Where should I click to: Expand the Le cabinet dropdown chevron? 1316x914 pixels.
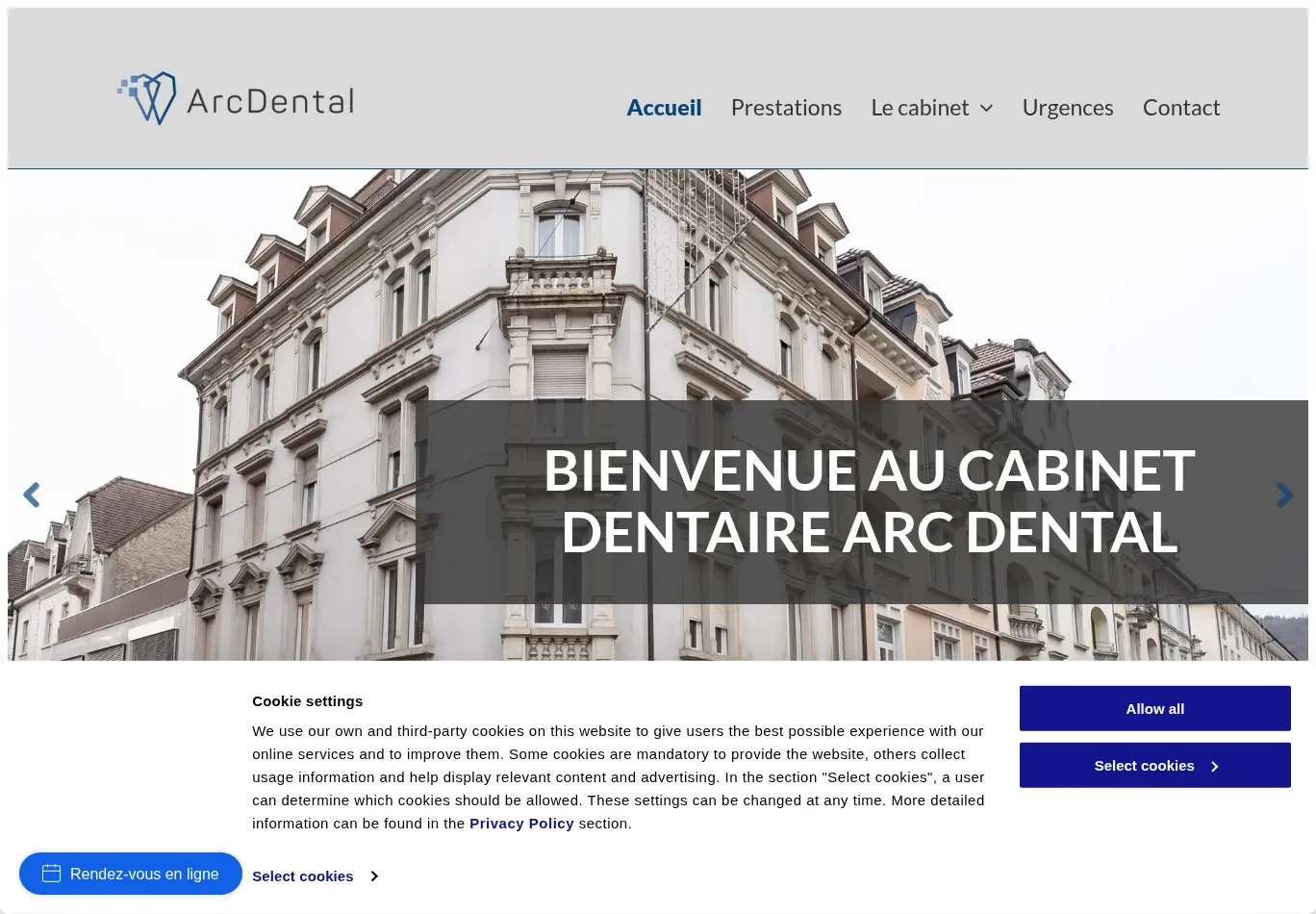[986, 109]
